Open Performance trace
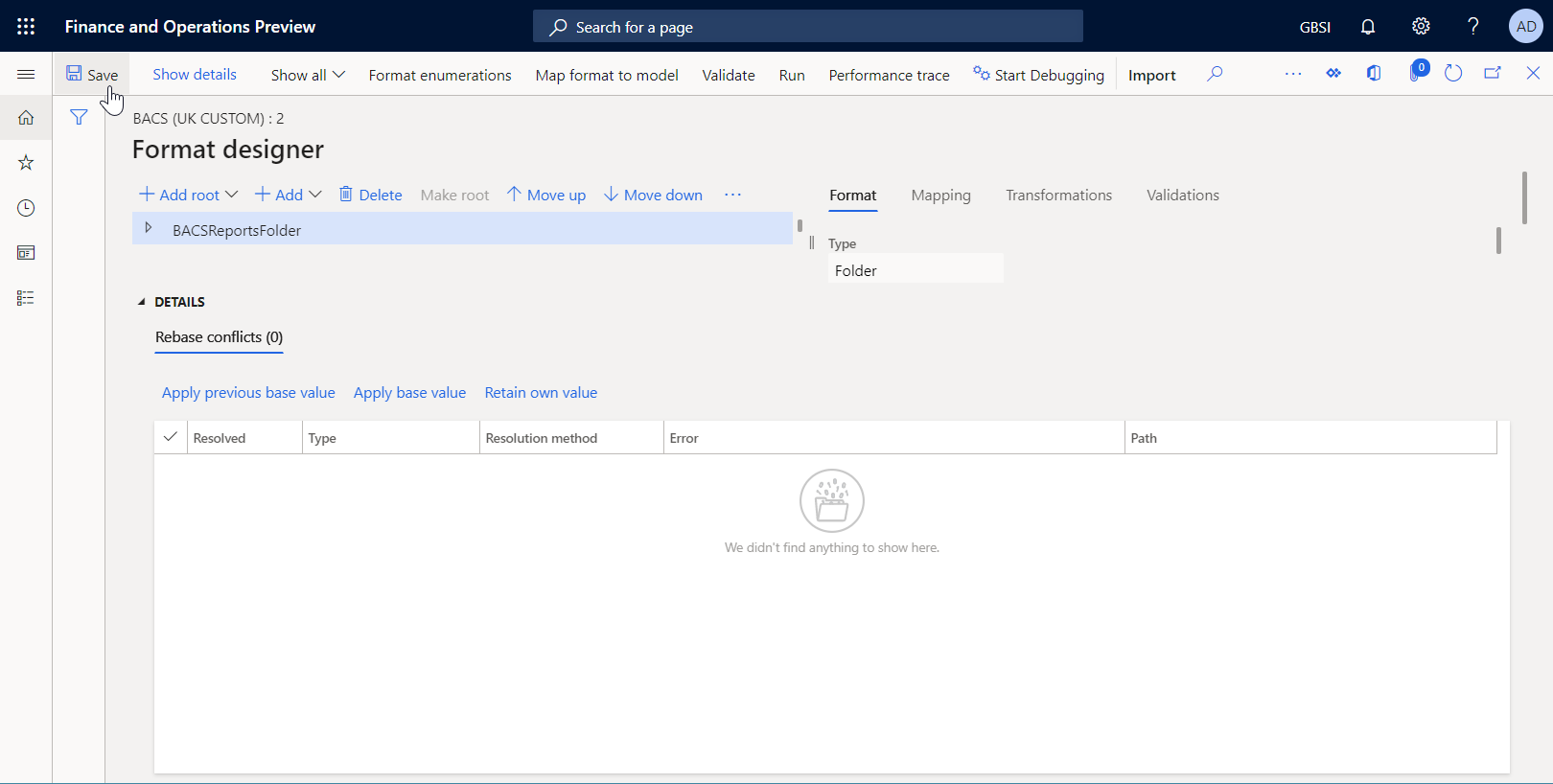This screenshot has width=1553, height=784. (x=889, y=75)
